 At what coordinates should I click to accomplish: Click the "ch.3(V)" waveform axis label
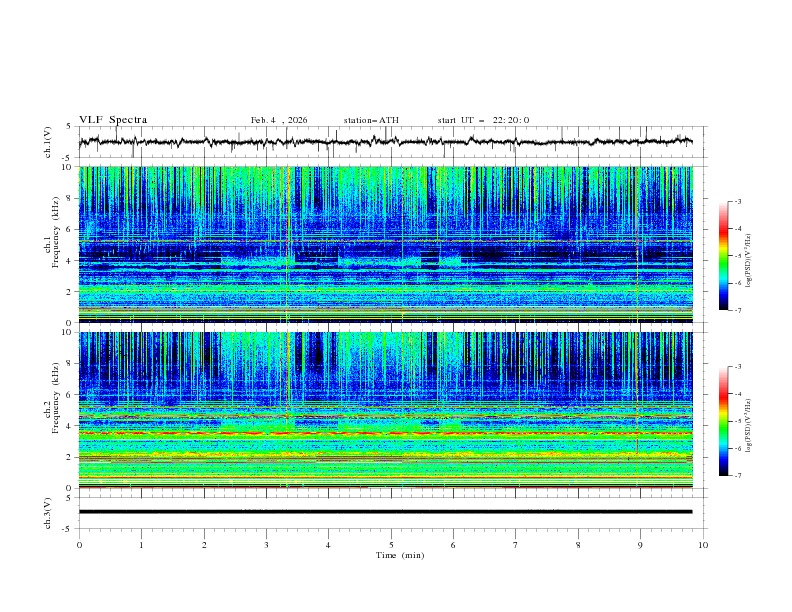(48, 513)
